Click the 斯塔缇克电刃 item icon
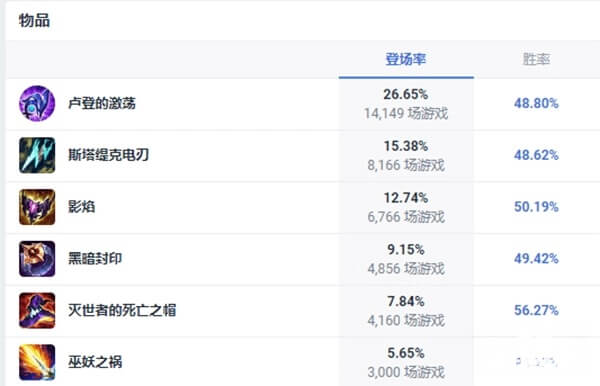This screenshot has width=600, height=386. (x=37, y=155)
